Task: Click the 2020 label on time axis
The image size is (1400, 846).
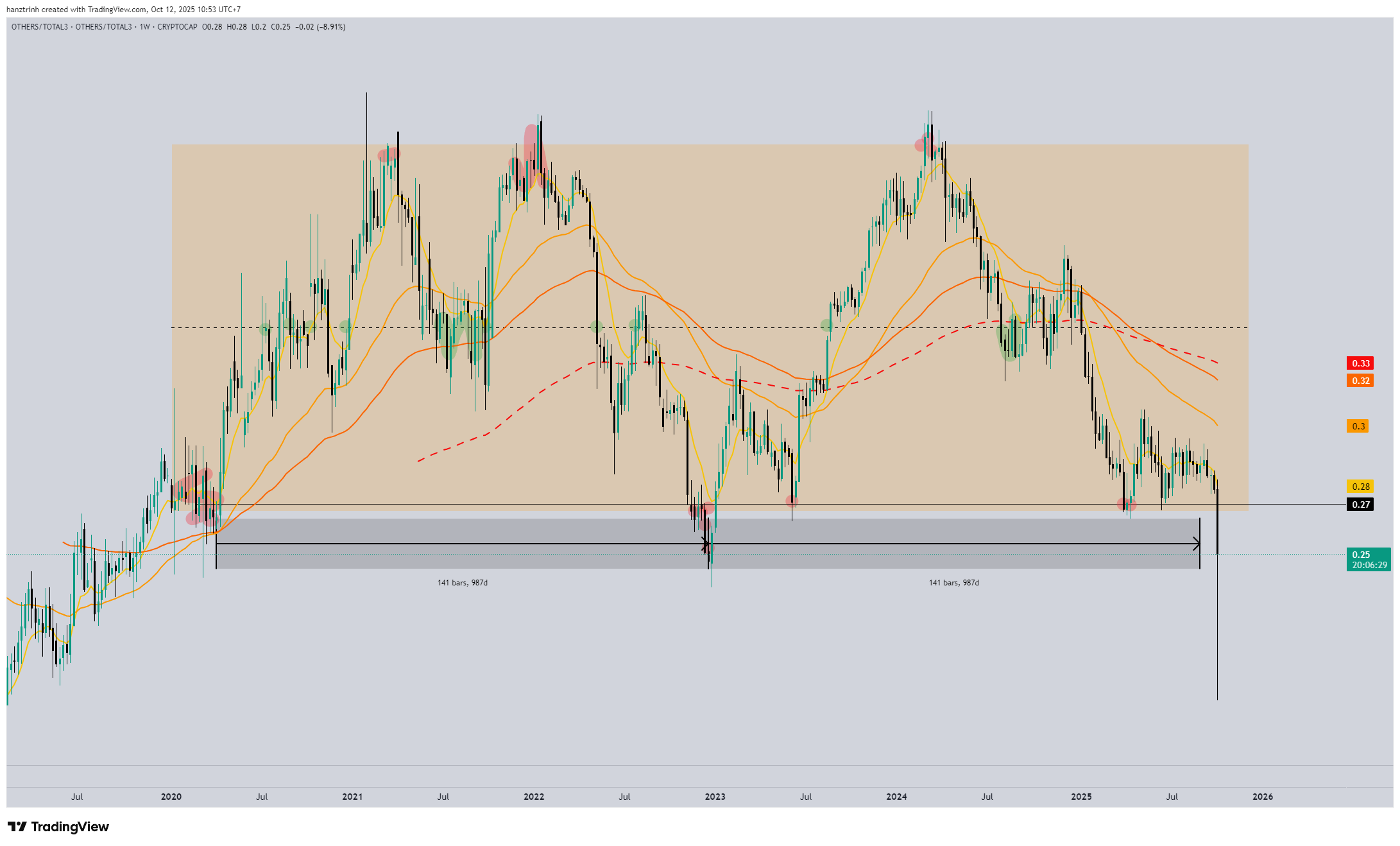Action: click(x=171, y=797)
